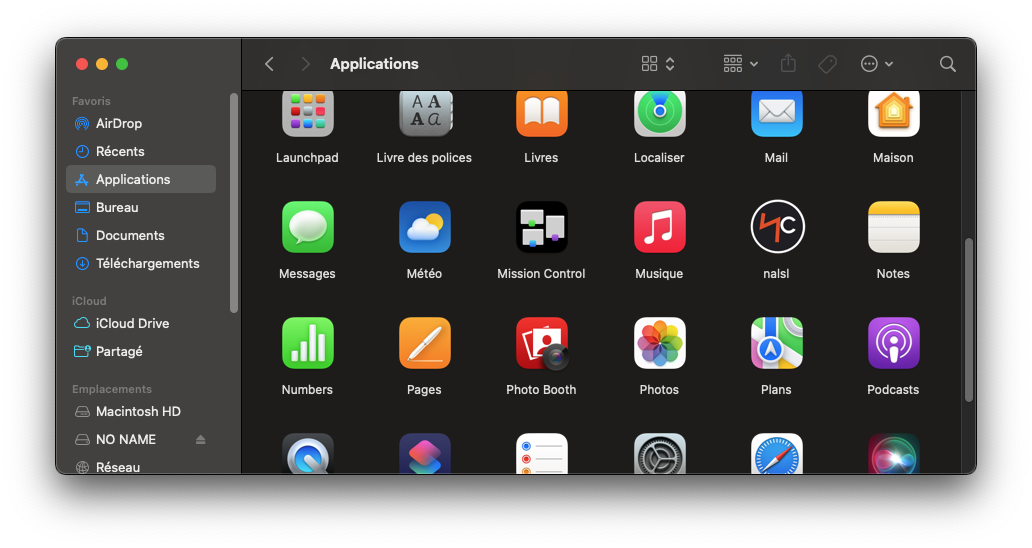Select the Maison app icon

[x=894, y=114]
